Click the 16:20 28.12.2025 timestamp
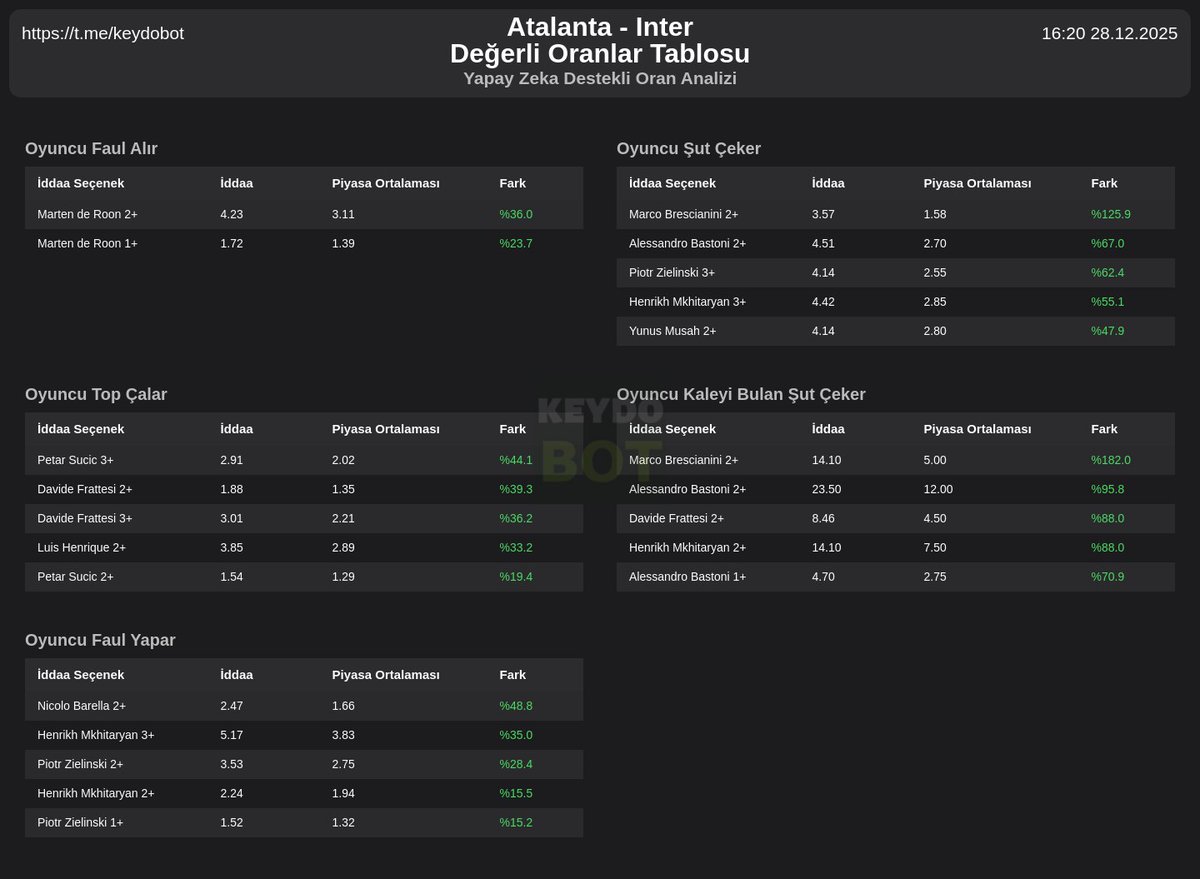Image resolution: width=1200 pixels, height=879 pixels. [x=1109, y=33]
